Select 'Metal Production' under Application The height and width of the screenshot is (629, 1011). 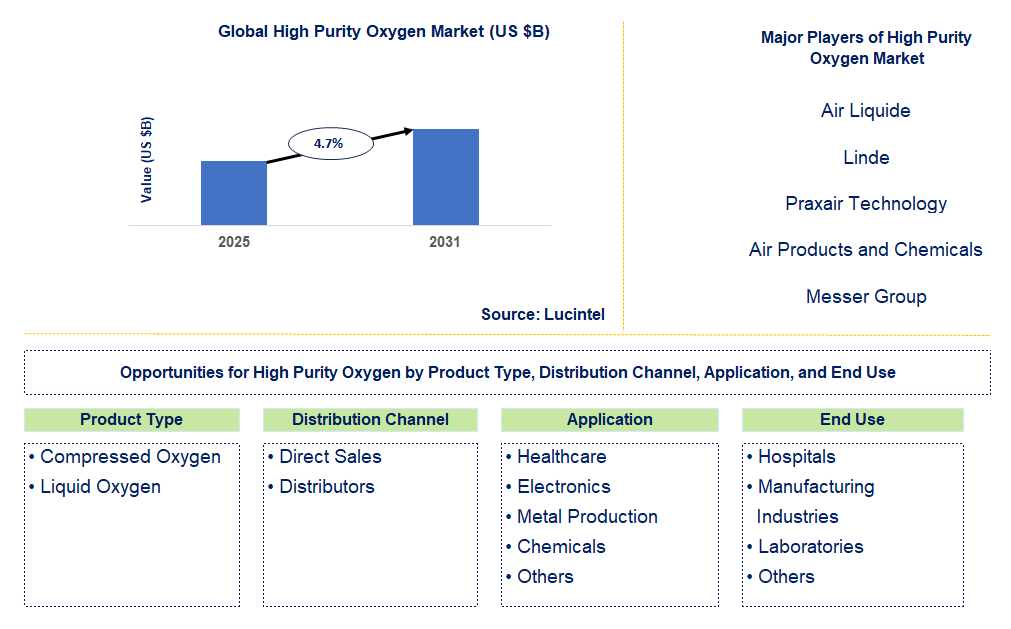coord(582,517)
